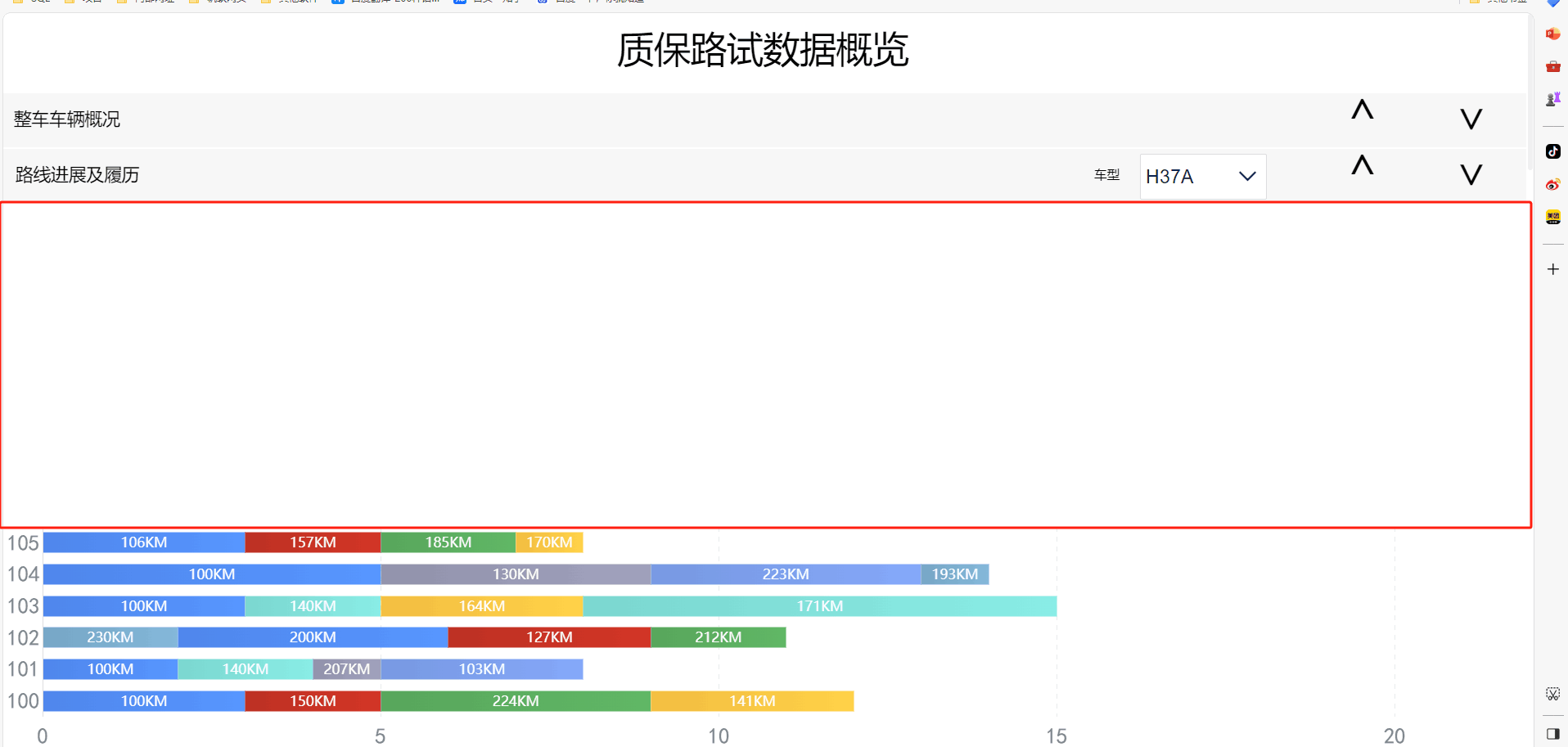Screen dimensions: 1568x747
Task: Click the x-axis tick label 20
Action: click(x=1395, y=736)
